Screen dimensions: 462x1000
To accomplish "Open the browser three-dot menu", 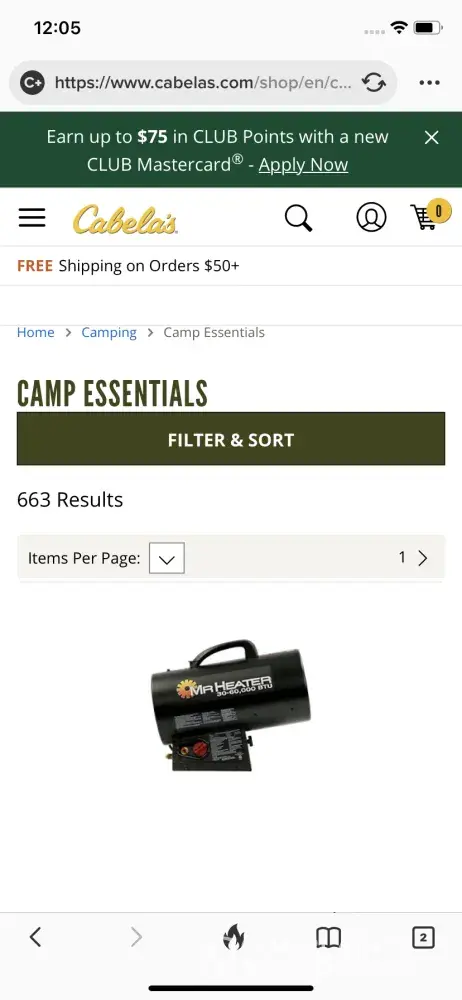I will [x=429, y=83].
